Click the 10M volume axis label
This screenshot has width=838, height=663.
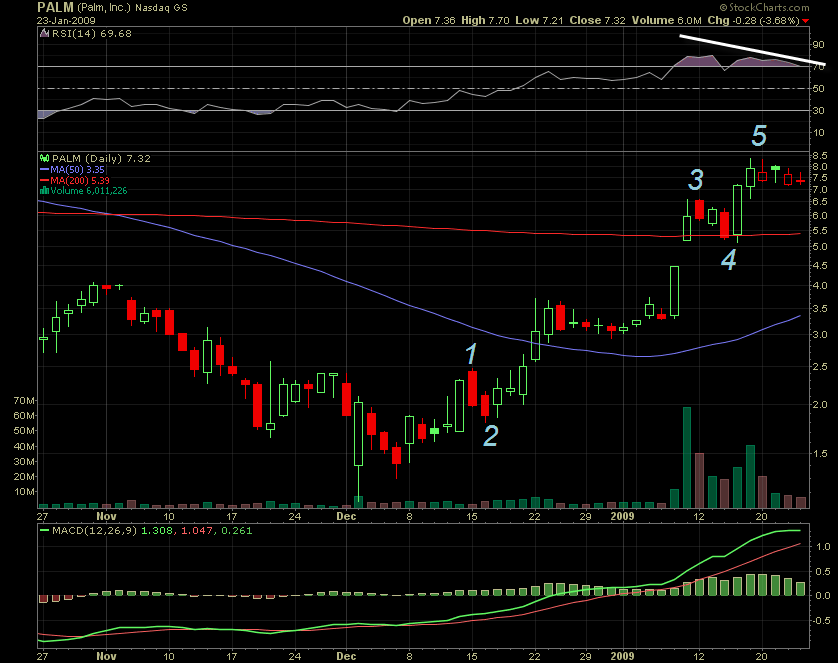(x=25, y=492)
